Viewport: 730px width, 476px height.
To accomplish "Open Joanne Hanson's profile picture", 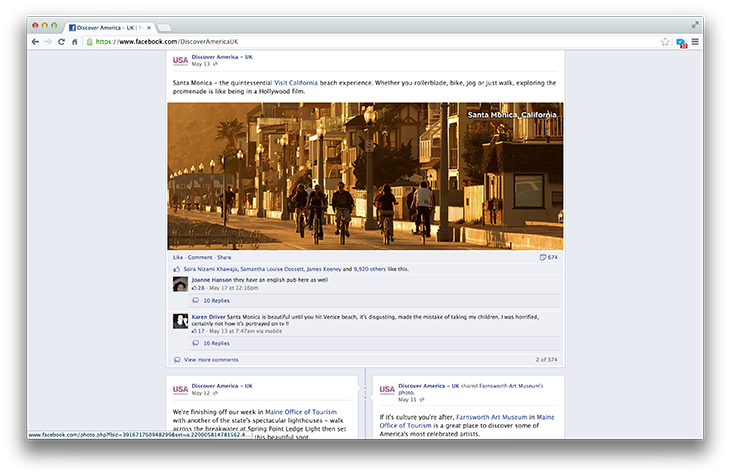I will (180, 284).
